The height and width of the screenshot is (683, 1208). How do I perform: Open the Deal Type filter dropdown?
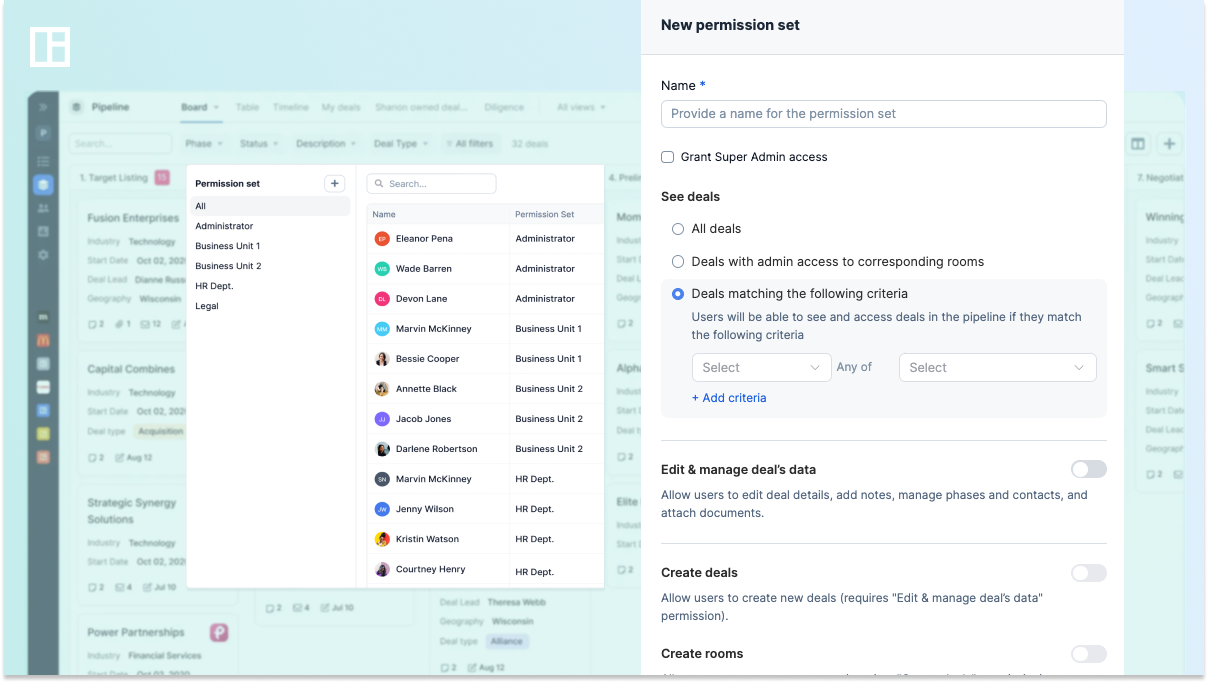point(401,144)
